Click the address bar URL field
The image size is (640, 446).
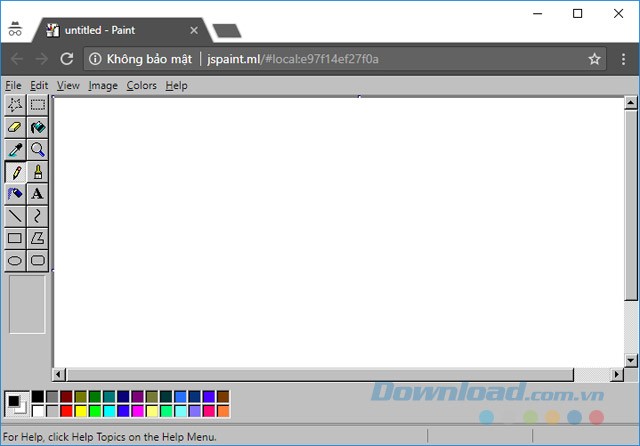point(345,59)
